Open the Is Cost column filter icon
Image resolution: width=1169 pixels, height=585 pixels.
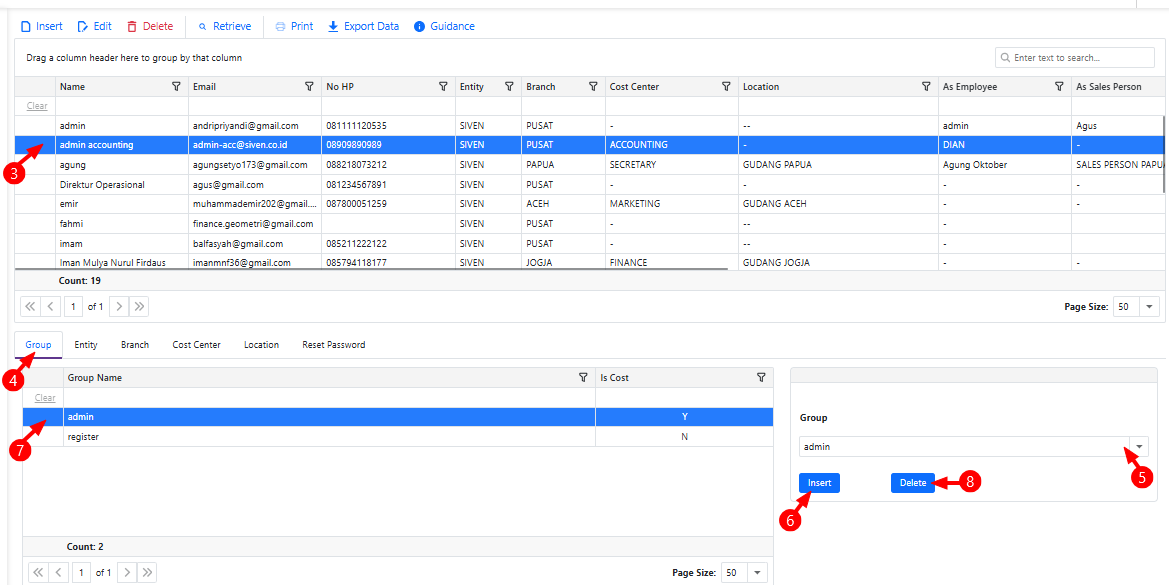761,378
